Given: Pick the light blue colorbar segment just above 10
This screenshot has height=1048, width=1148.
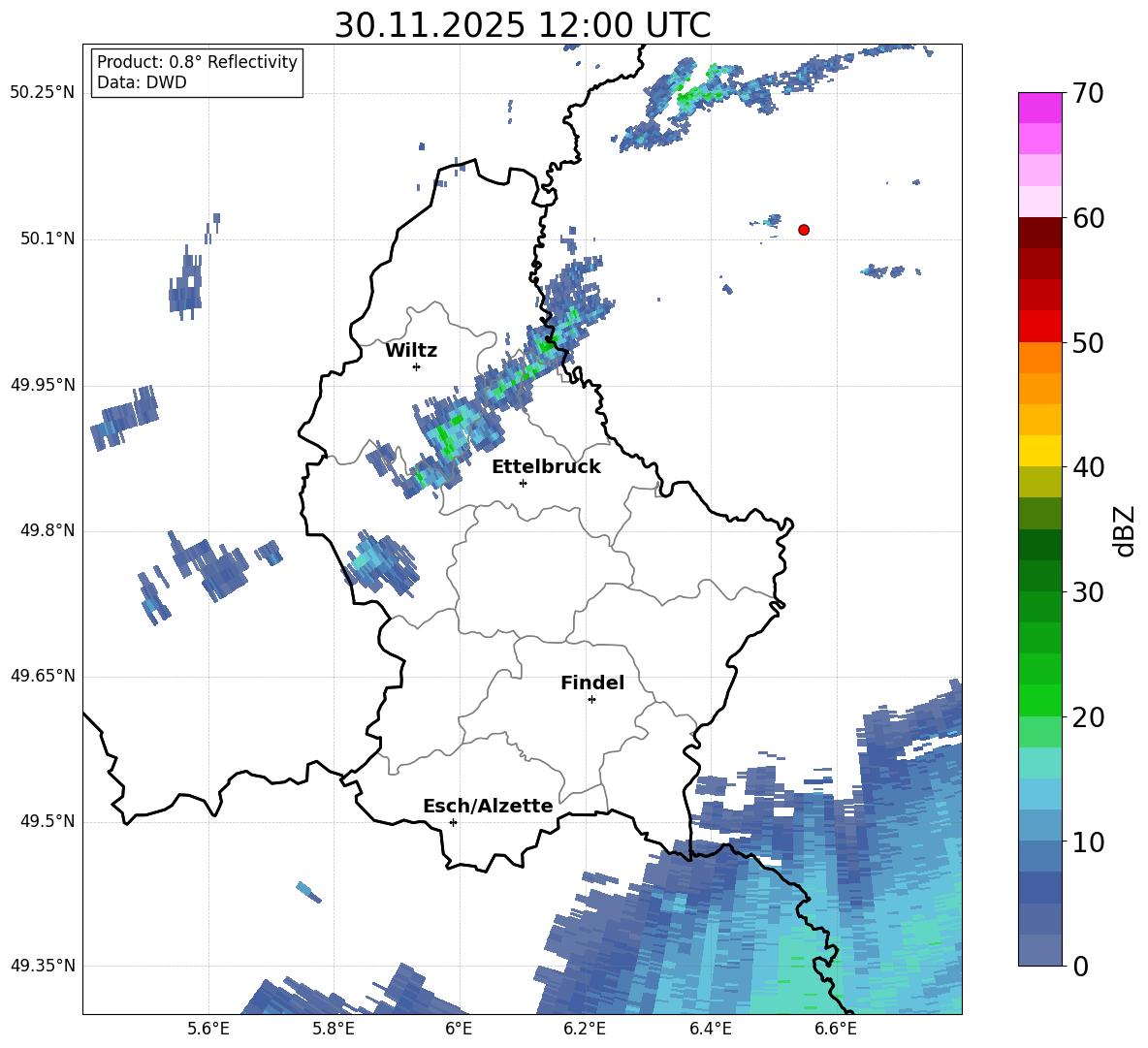Looking at the screenshot, I should (1039, 826).
